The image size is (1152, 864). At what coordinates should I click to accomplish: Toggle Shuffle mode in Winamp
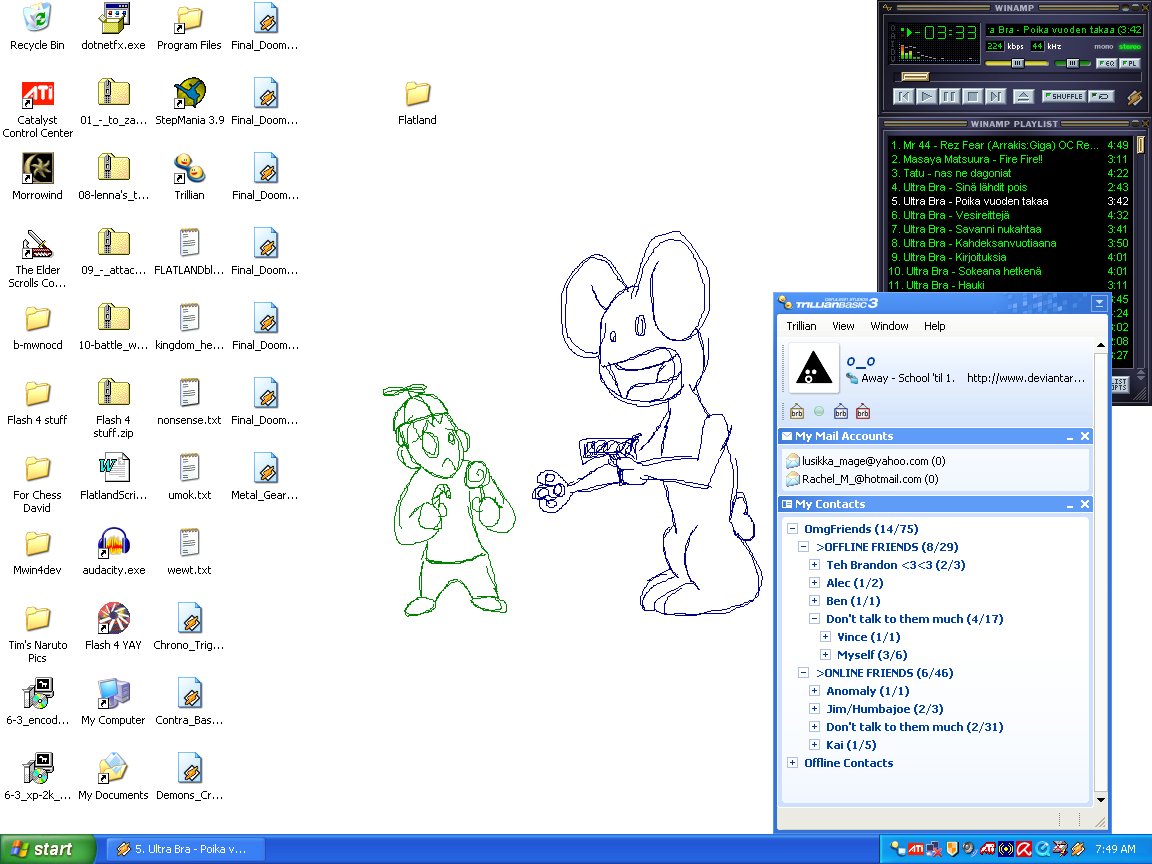click(1063, 96)
